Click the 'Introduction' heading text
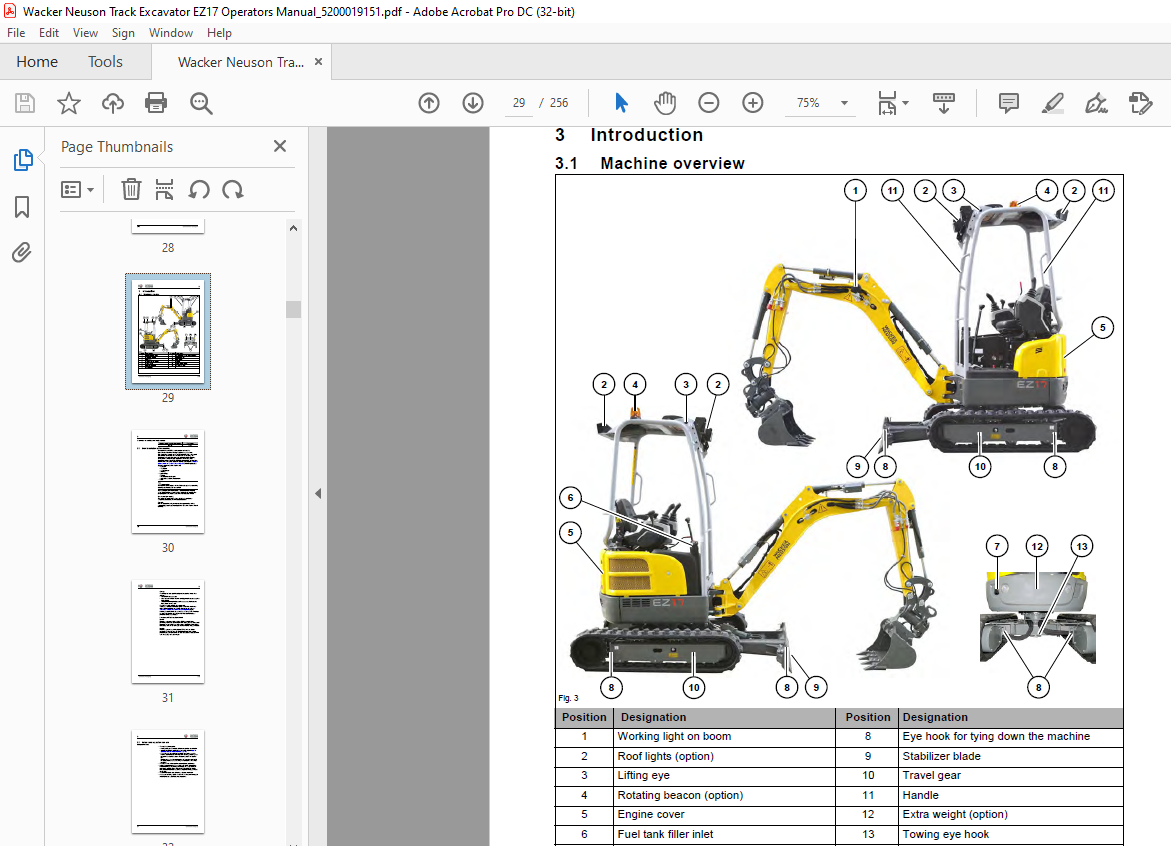Image resolution: width=1171 pixels, height=846 pixels. pyautogui.click(x=647, y=134)
